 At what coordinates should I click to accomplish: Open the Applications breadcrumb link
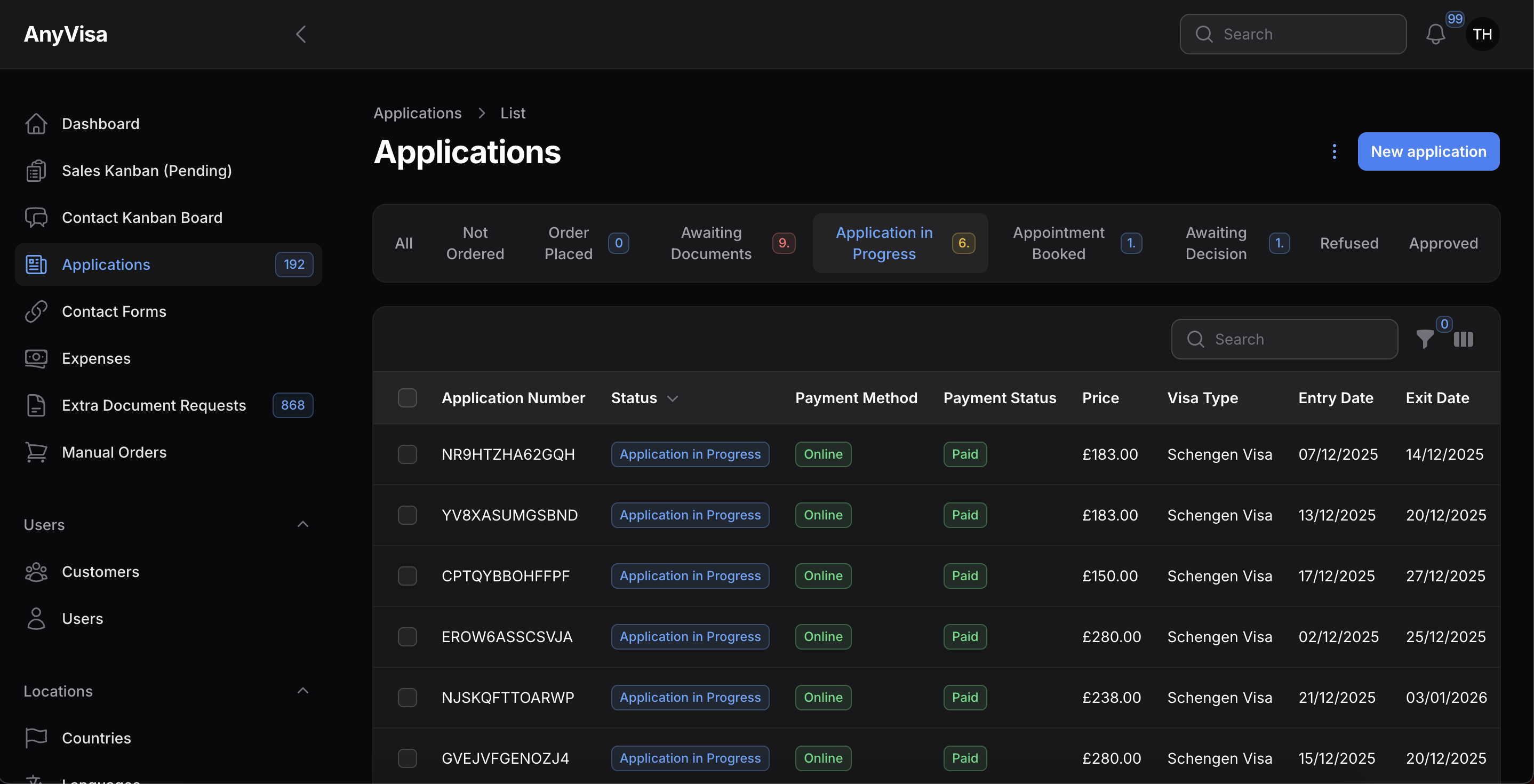418,113
